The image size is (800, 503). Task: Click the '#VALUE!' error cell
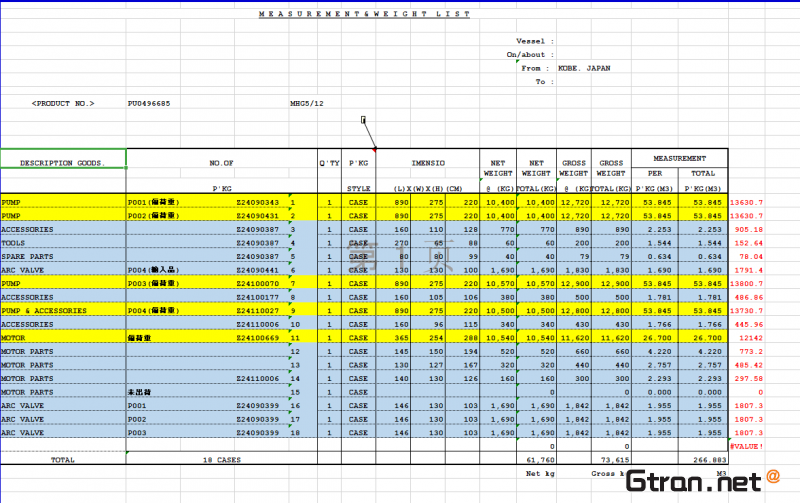click(x=746, y=446)
